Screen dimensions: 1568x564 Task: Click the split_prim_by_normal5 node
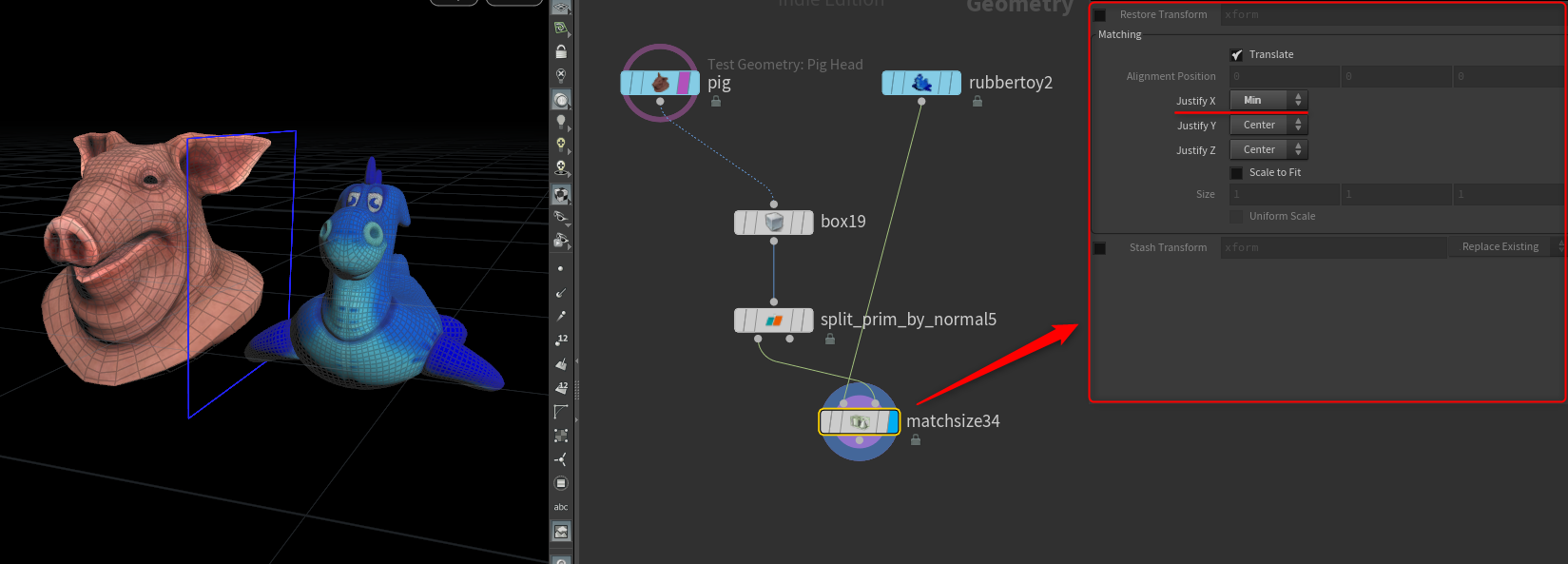[774, 321]
